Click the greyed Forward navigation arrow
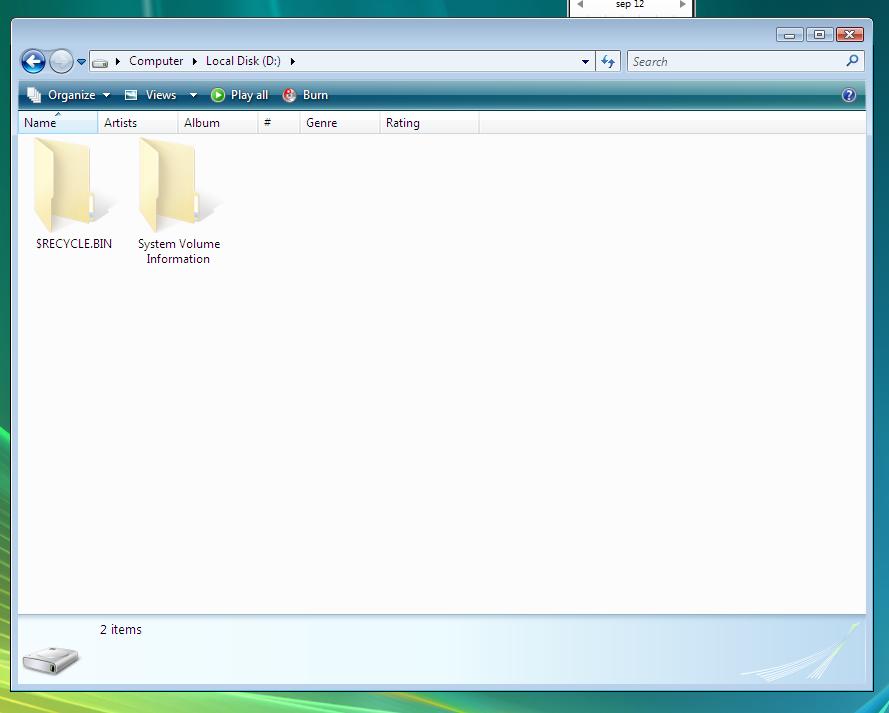 (x=61, y=61)
